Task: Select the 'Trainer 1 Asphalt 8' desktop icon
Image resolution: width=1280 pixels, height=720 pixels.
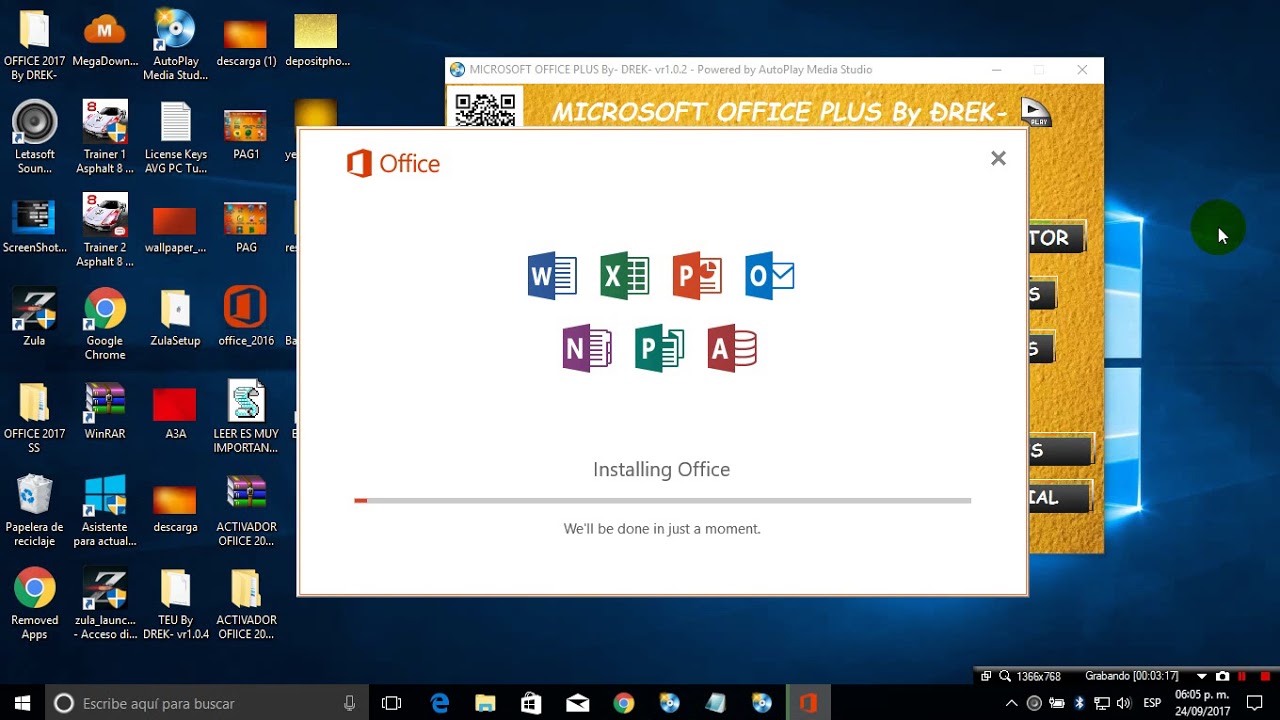Action: (105, 139)
